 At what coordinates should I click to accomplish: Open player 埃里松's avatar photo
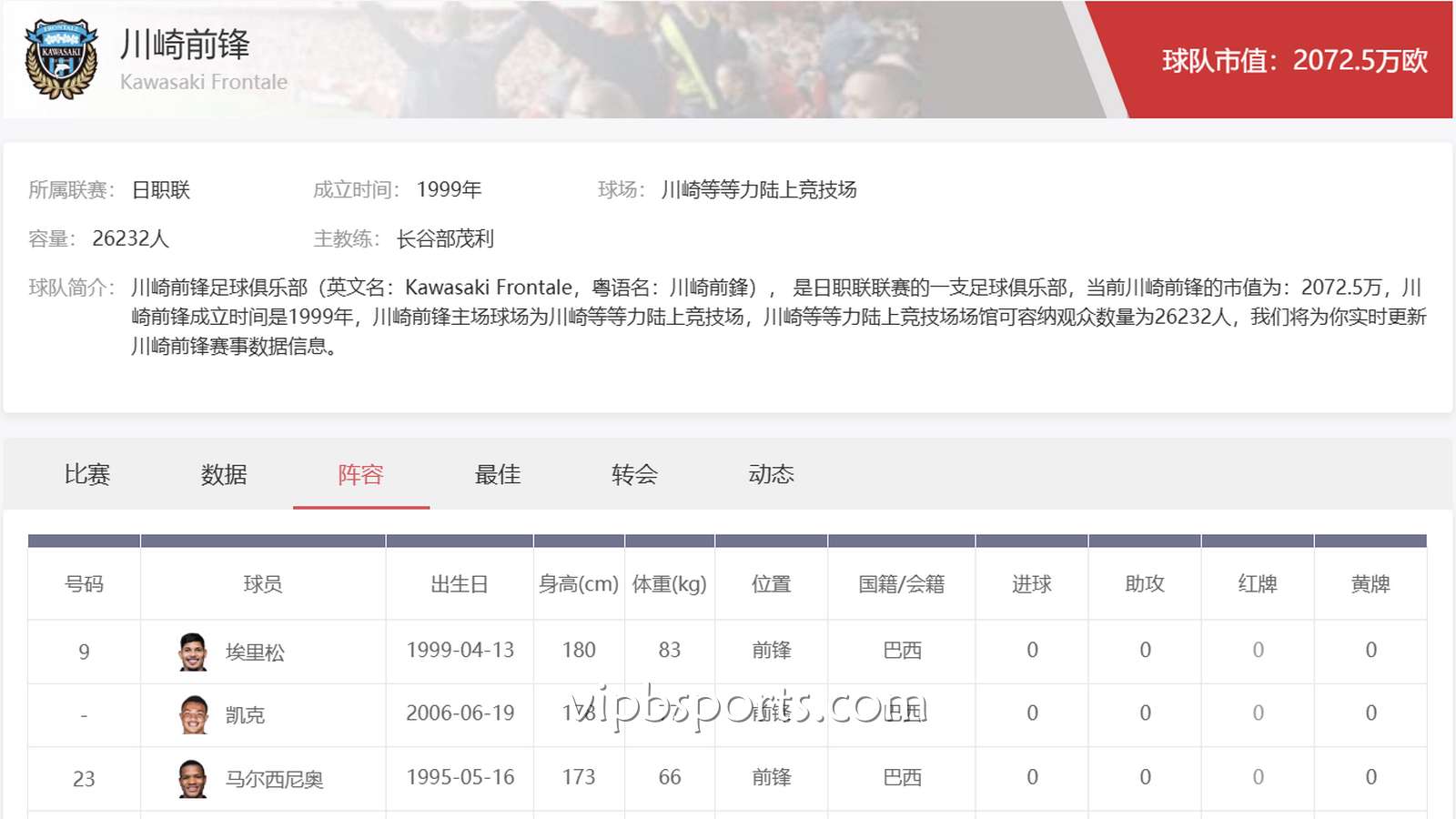coord(193,652)
